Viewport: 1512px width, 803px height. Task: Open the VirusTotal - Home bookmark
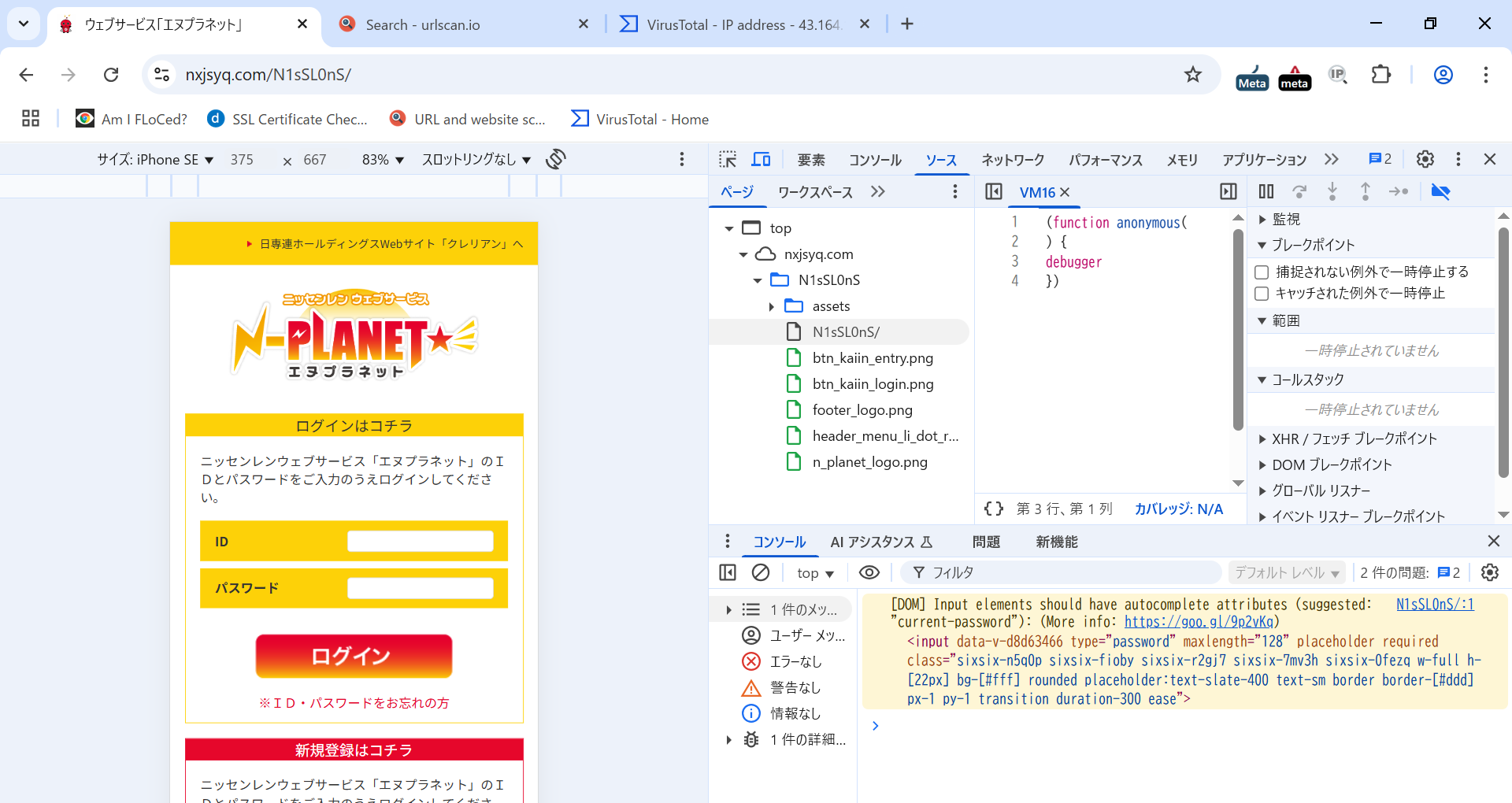pyautogui.click(x=639, y=119)
